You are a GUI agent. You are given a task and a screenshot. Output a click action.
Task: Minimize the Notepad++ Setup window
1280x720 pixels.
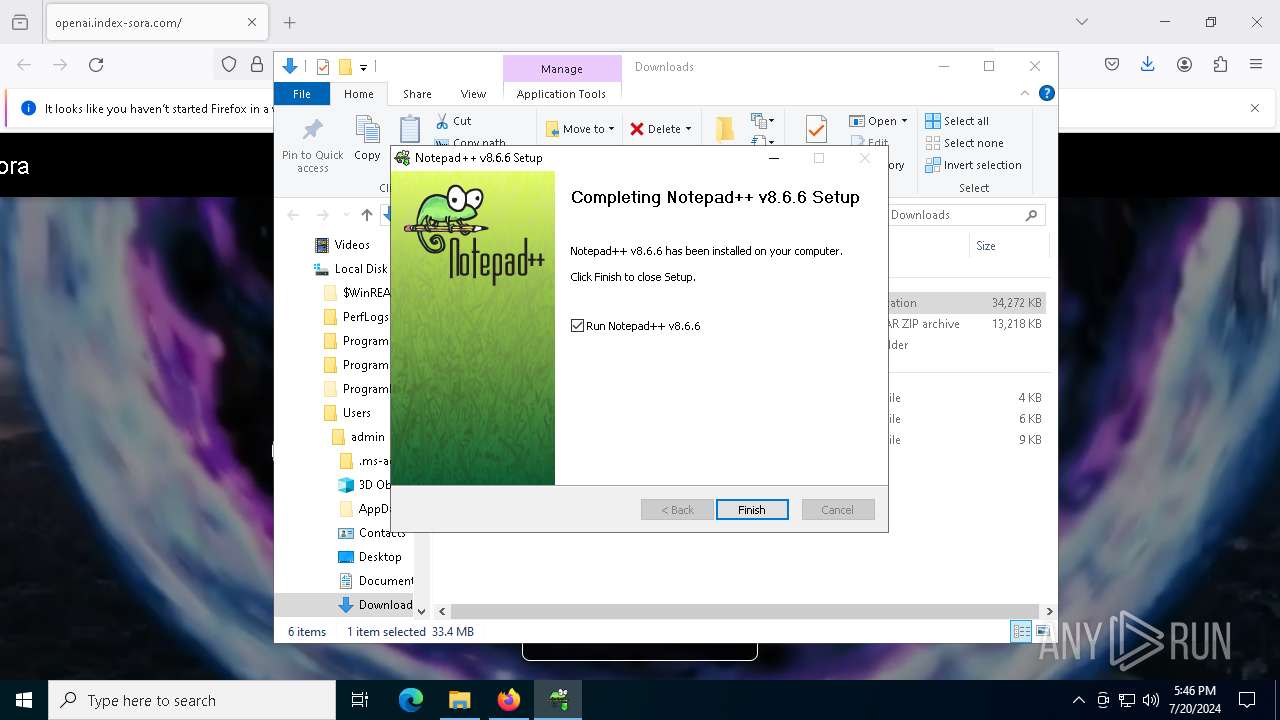[x=773, y=158]
